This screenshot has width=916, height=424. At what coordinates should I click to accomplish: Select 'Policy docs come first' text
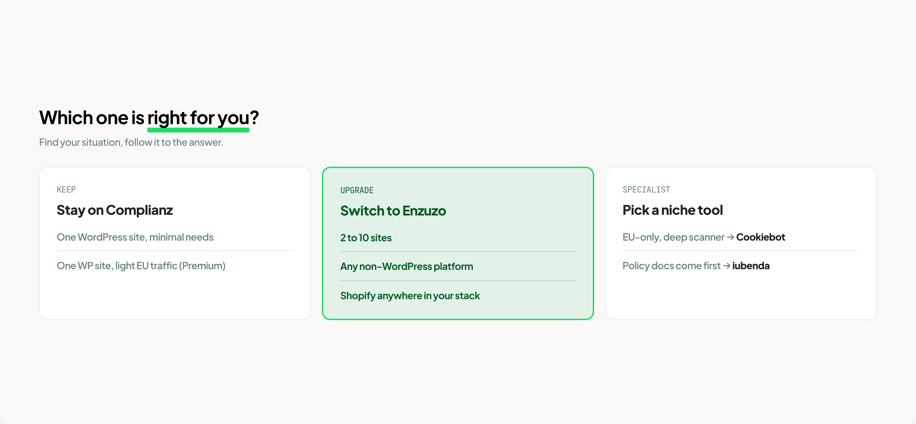[x=671, y=266]
